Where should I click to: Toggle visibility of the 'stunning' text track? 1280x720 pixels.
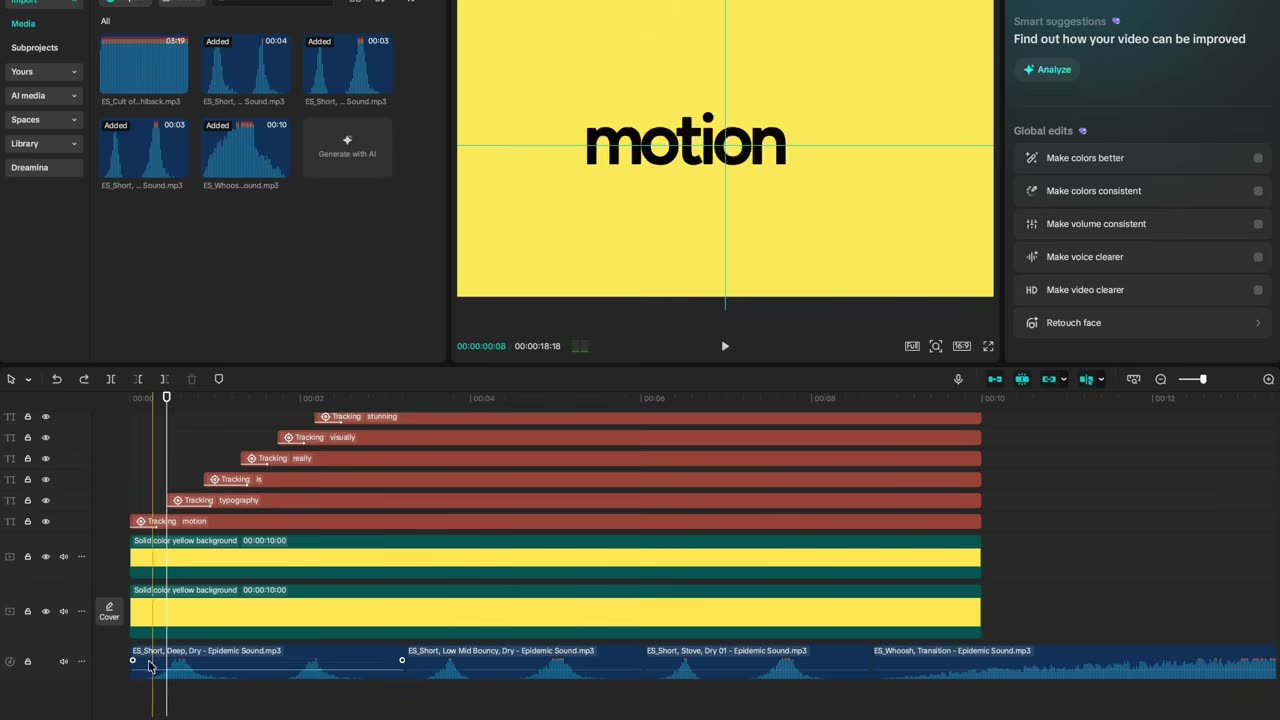[x=45, y=417]
